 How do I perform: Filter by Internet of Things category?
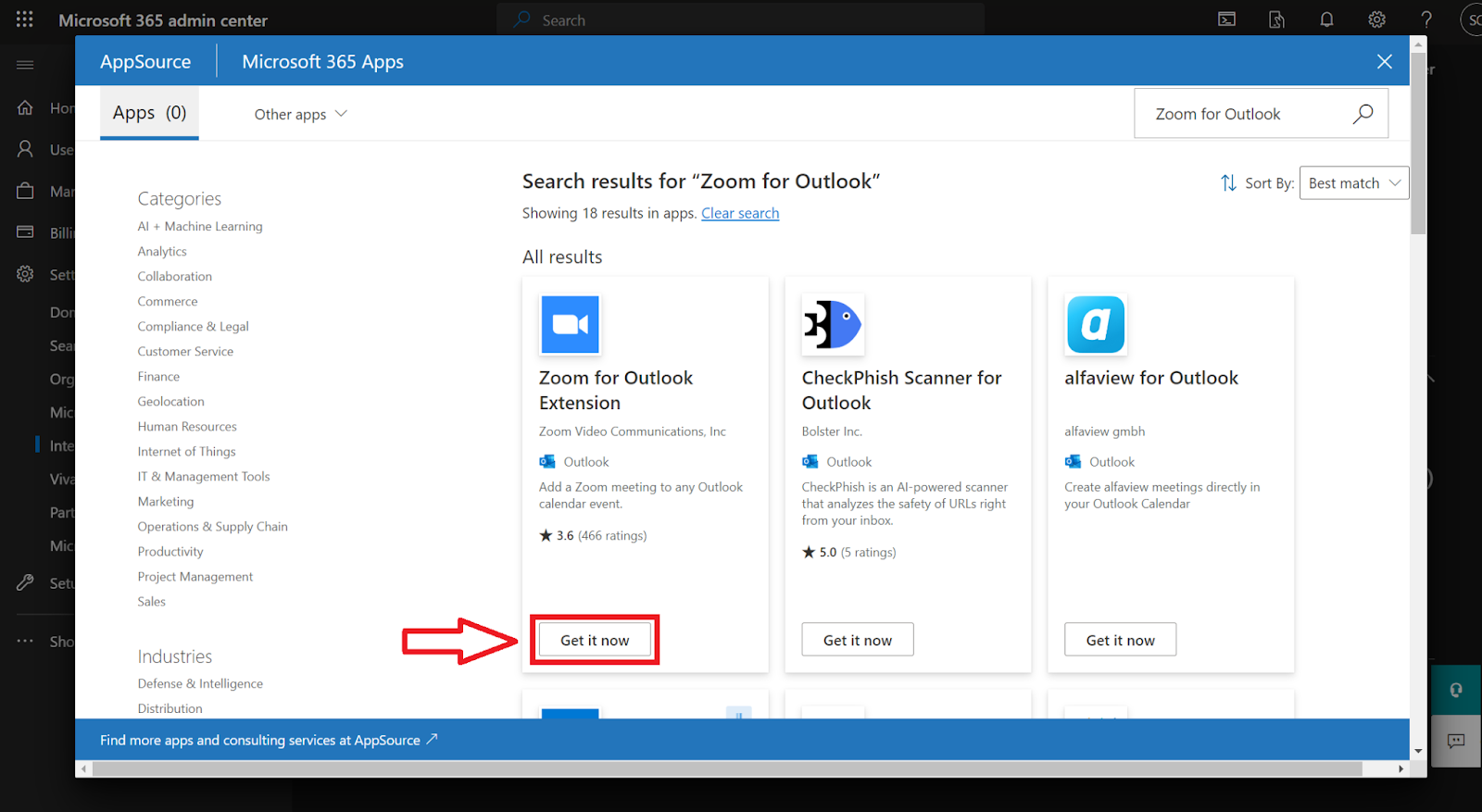pos(186,451)
